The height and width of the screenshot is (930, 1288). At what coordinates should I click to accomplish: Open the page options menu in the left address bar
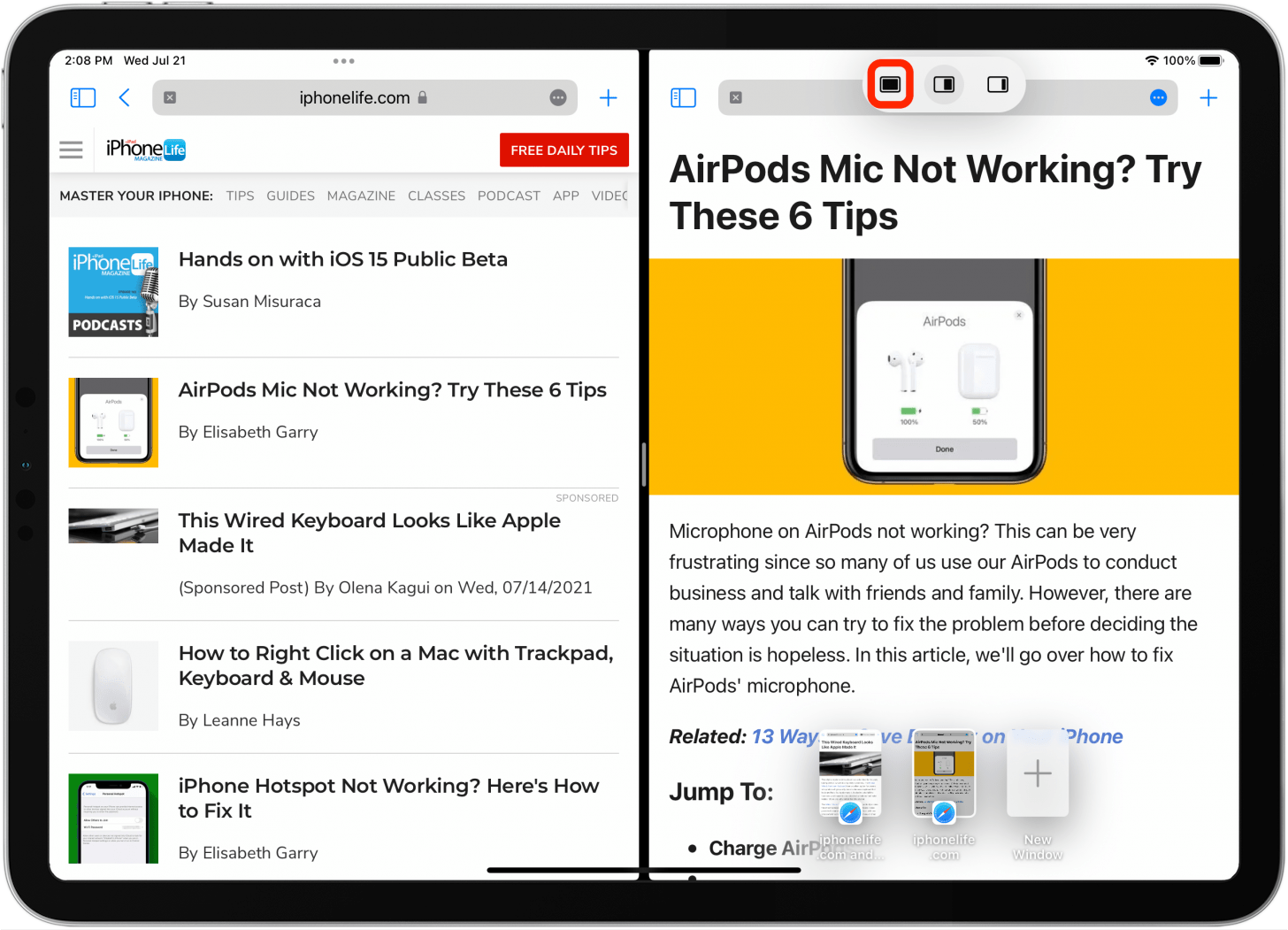tap(557, 97)
